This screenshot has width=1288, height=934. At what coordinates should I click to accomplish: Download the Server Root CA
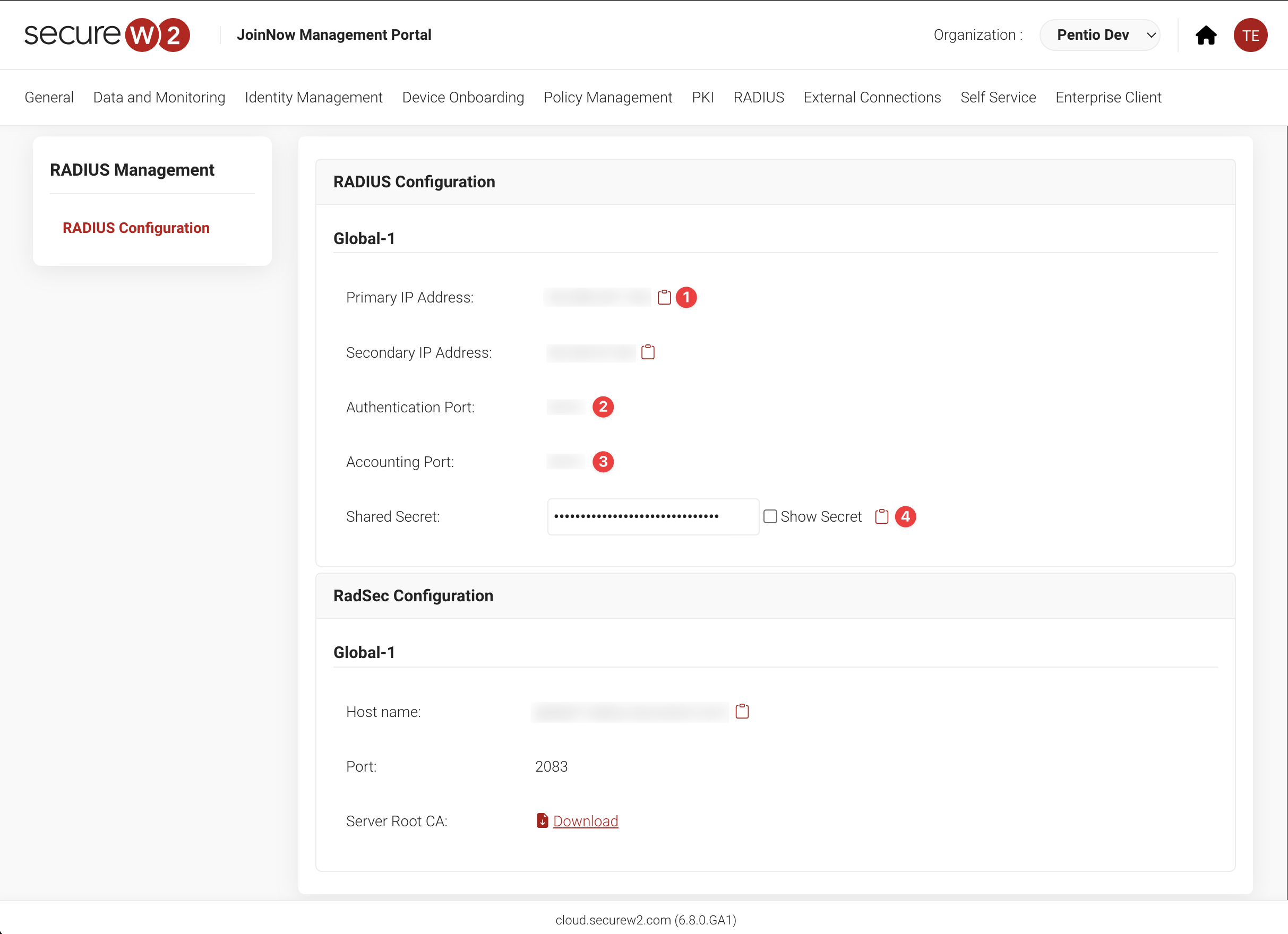coord(586,820)
